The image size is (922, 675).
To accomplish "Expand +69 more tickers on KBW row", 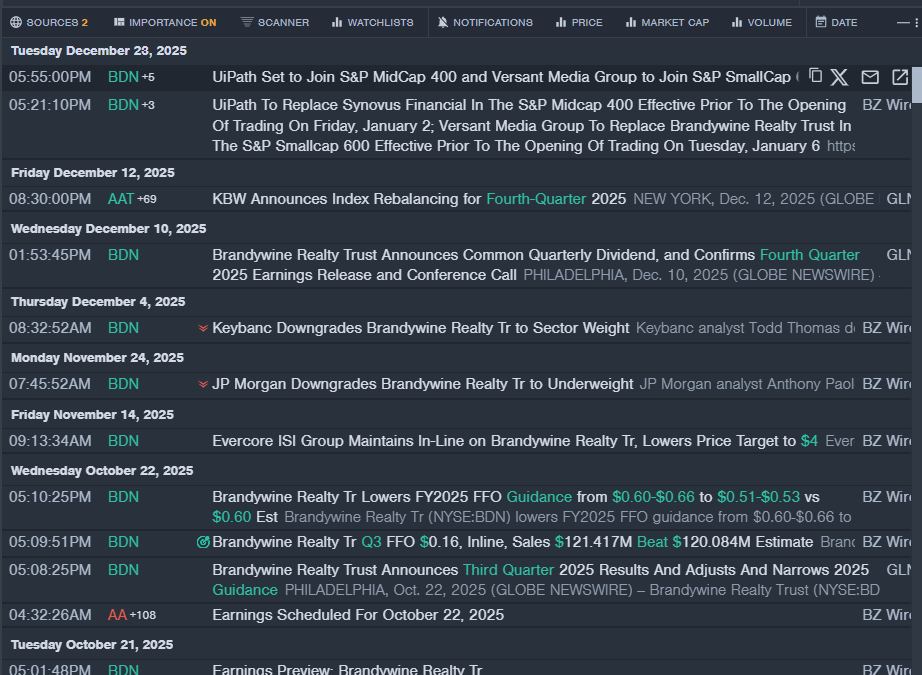I will point(147,199).
